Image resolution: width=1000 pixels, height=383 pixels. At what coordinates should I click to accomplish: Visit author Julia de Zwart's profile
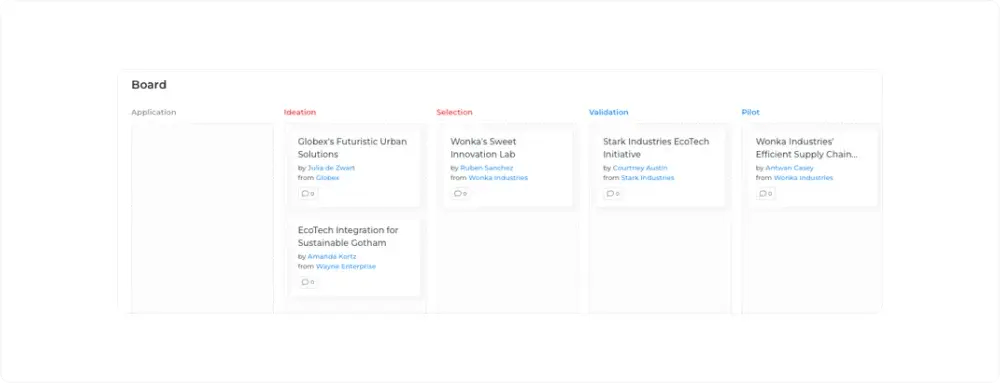point(331,168)
